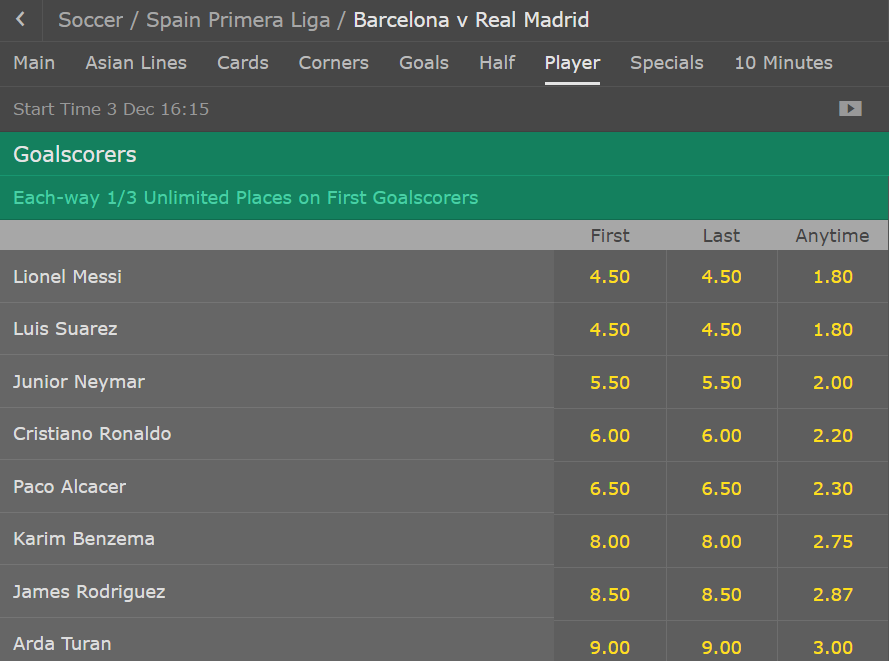Pick James Rodriguez last goalscorer odds 8.50
Viewport: 889px width, 661px height.
pyautogui.click(x=721, y=595)
